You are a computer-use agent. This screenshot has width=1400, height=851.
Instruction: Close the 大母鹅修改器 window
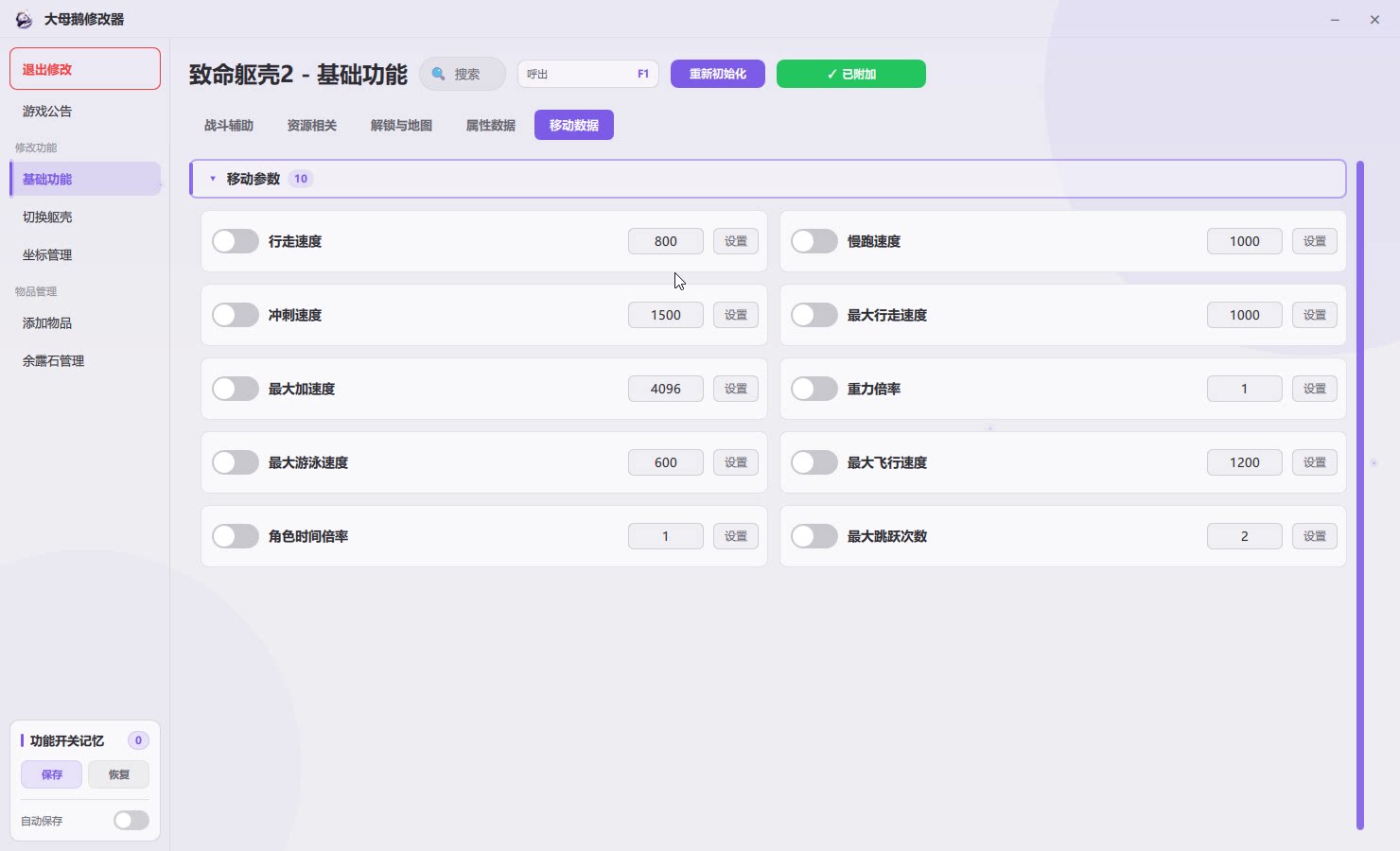(1374, 19)
